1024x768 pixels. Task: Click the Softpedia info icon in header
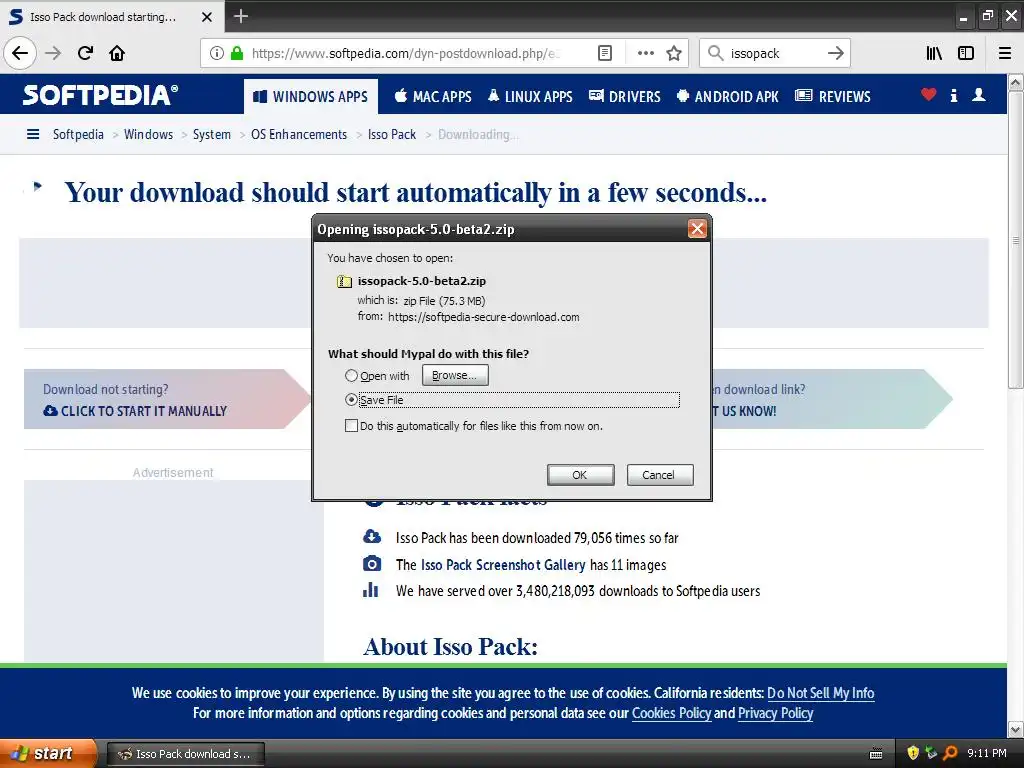[953, 95]
